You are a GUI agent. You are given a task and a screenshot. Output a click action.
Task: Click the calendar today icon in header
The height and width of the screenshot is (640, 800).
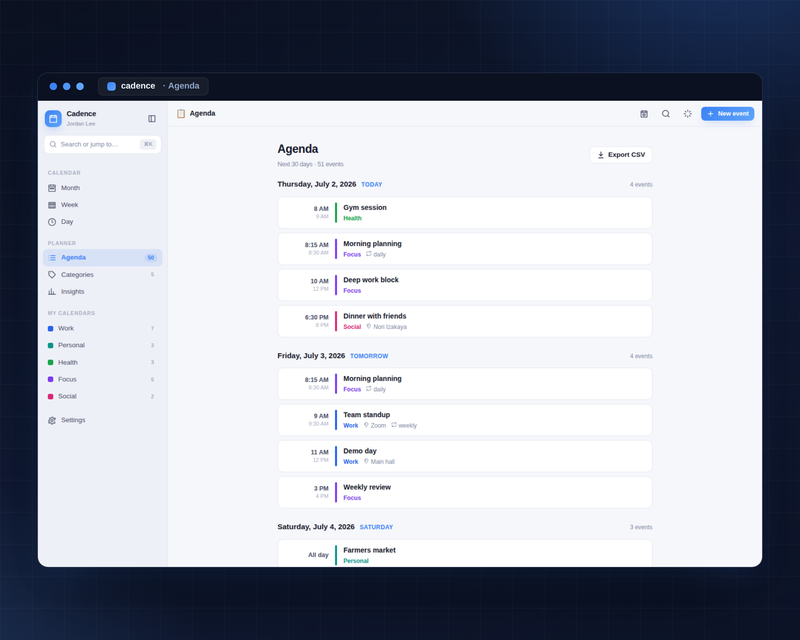point(644,114)
